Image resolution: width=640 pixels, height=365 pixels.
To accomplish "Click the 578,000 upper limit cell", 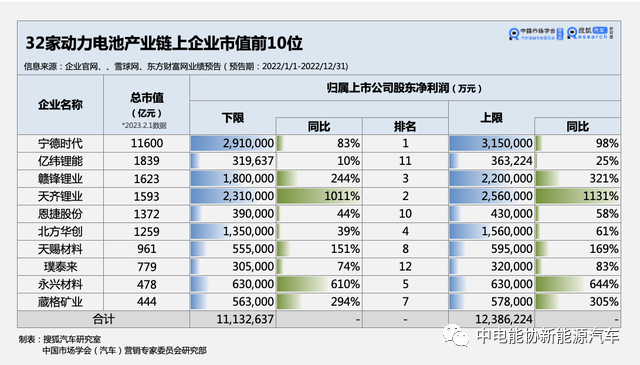I will pyautogui.click(x=491, y=302).
